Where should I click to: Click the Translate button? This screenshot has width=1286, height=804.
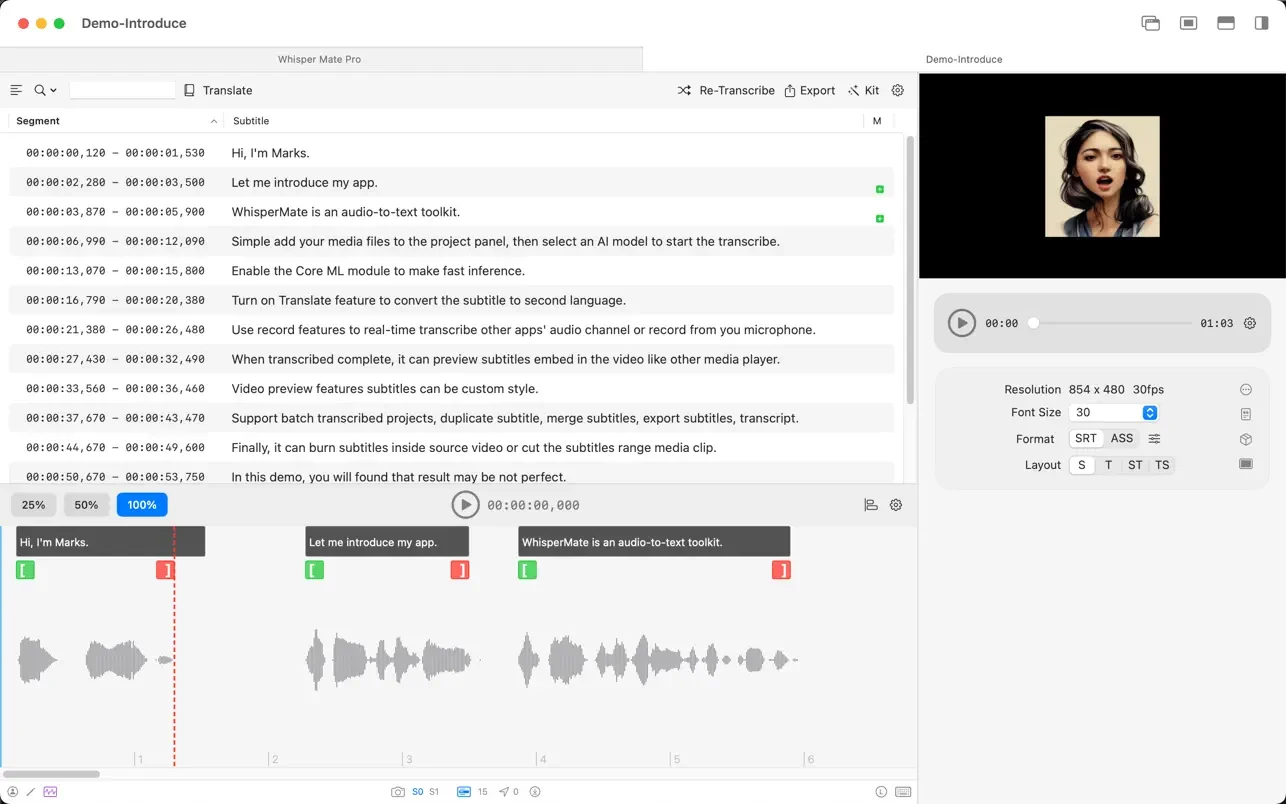click(218, 90)
